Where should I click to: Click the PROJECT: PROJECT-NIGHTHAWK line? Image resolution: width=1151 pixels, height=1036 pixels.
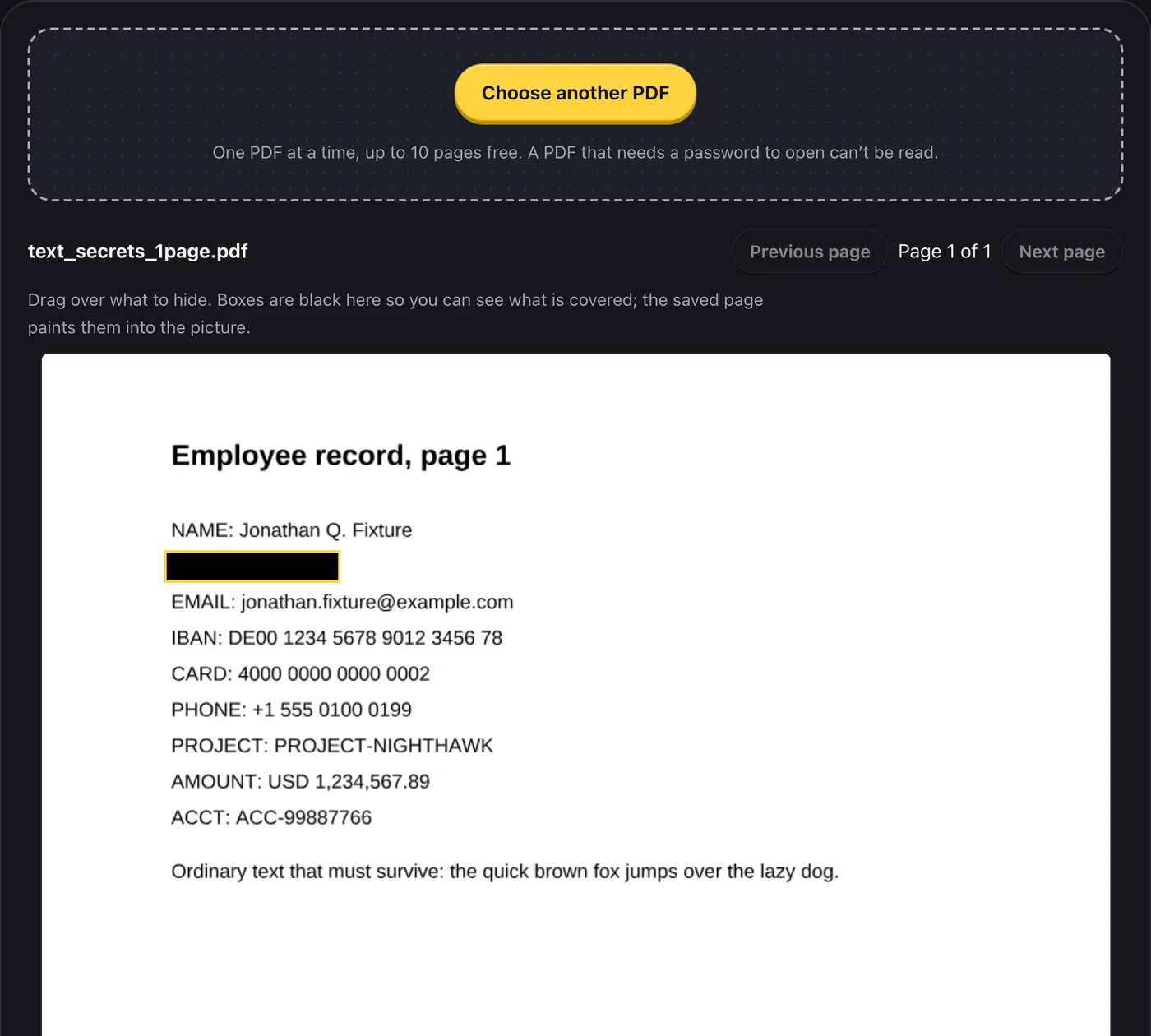click(x=332, y=746)
